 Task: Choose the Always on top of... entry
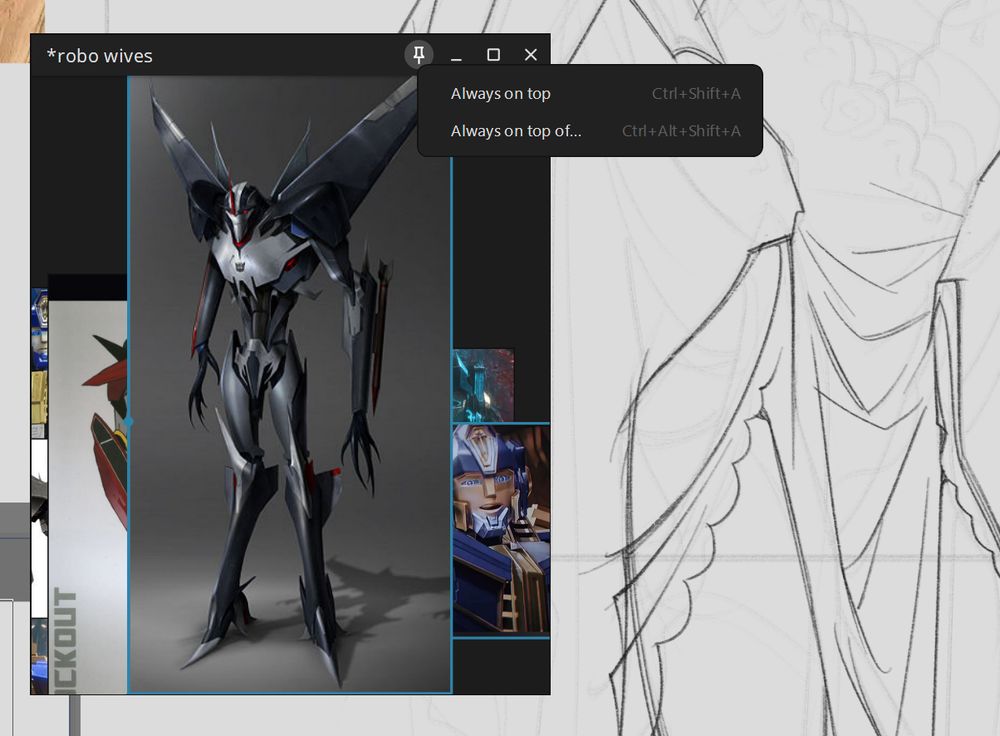[516, 131]
